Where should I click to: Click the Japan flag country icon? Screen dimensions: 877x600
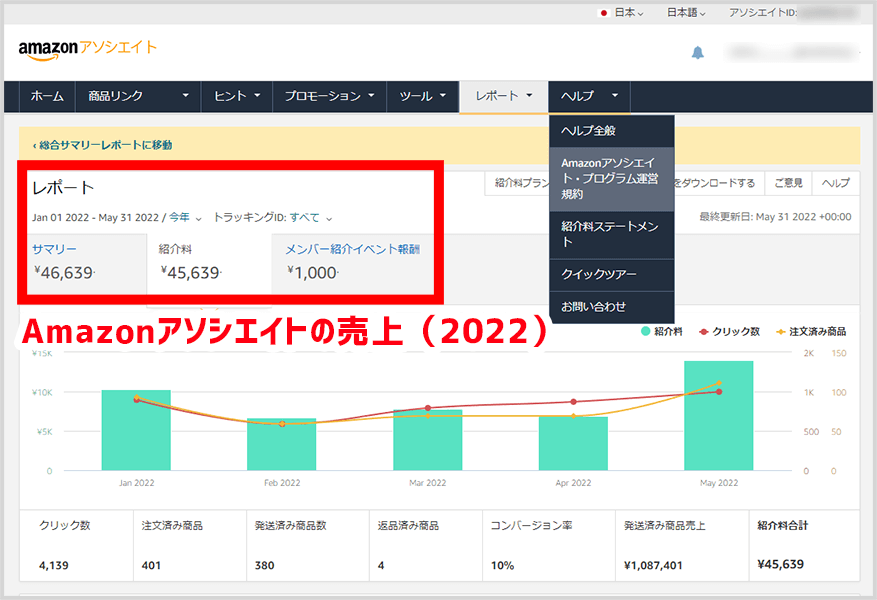pos(603,13)
